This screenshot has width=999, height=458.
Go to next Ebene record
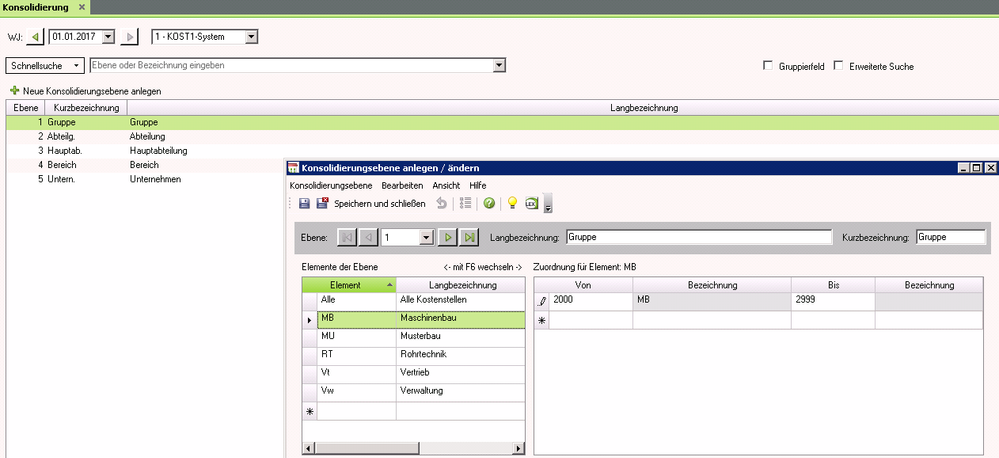[449, 237]
